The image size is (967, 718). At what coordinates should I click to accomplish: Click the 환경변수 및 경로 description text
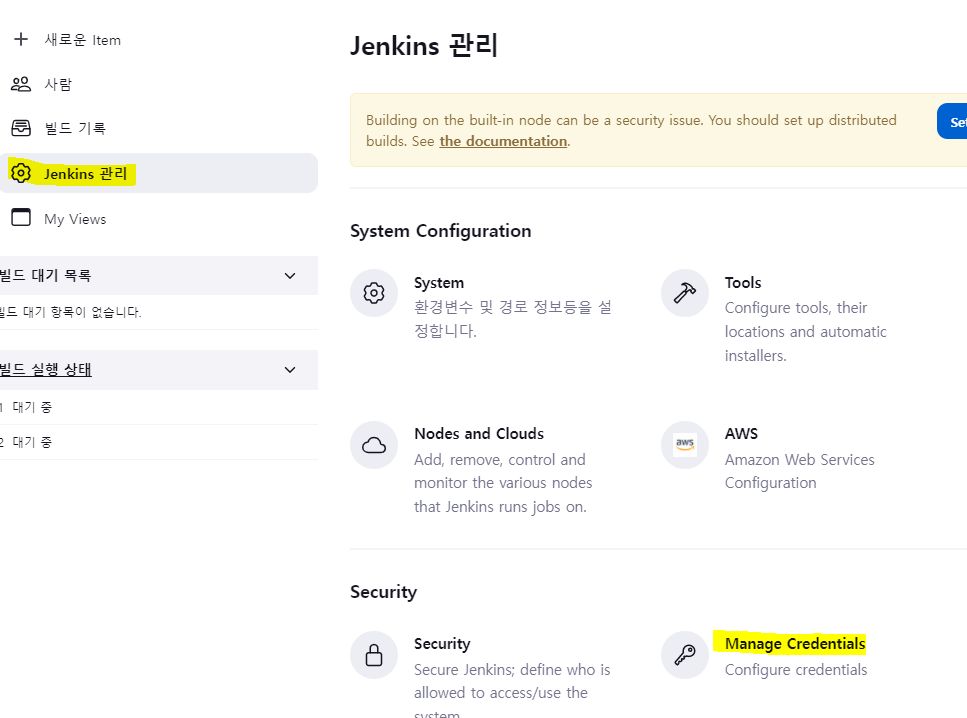point(512,319)
